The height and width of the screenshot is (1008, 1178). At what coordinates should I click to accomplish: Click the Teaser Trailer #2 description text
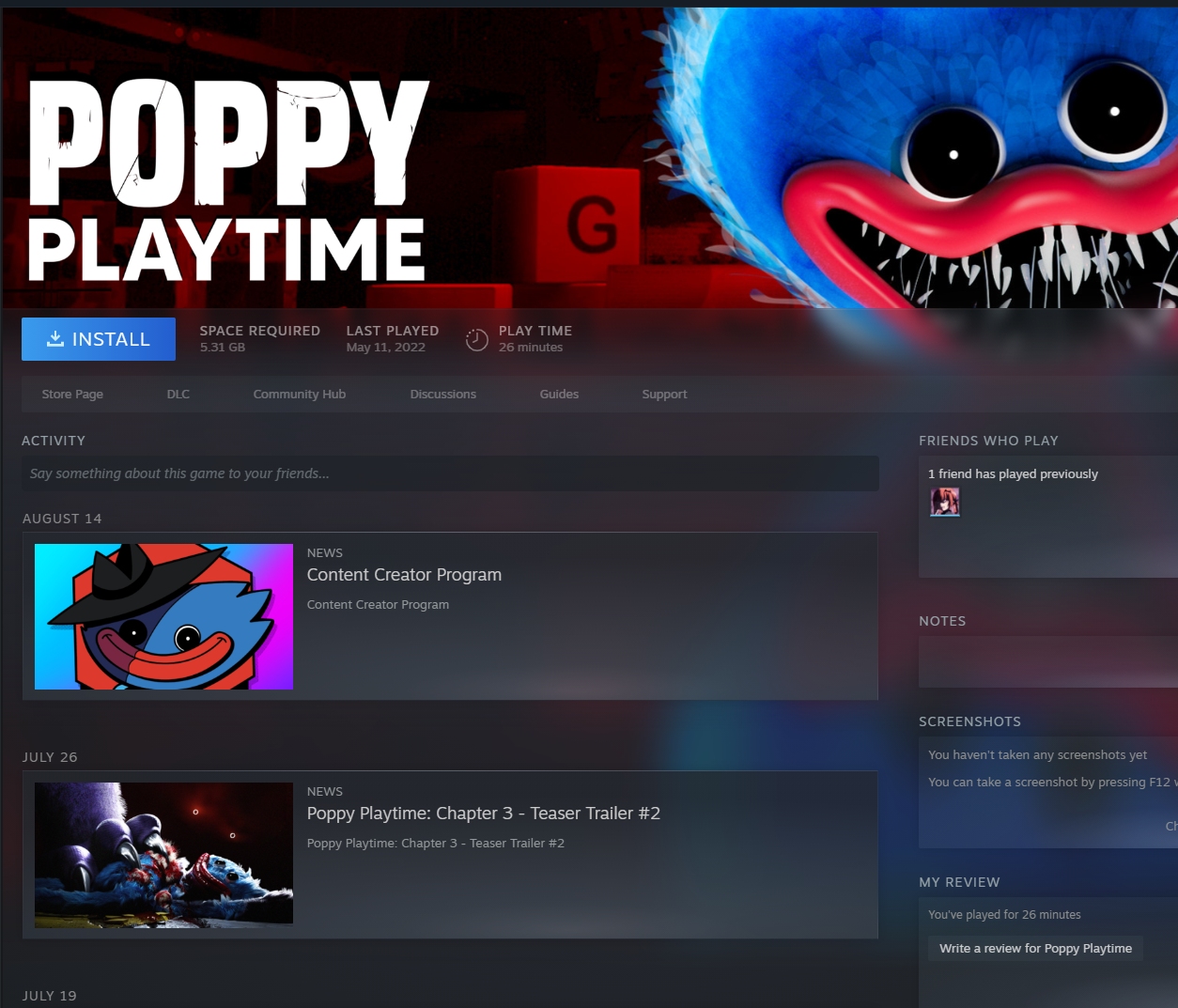tap(436, 844)
